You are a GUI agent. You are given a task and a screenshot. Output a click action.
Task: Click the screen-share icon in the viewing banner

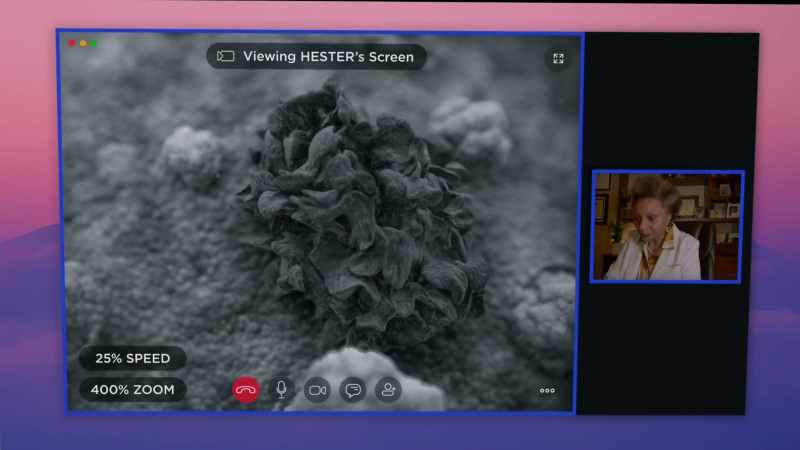226,56
